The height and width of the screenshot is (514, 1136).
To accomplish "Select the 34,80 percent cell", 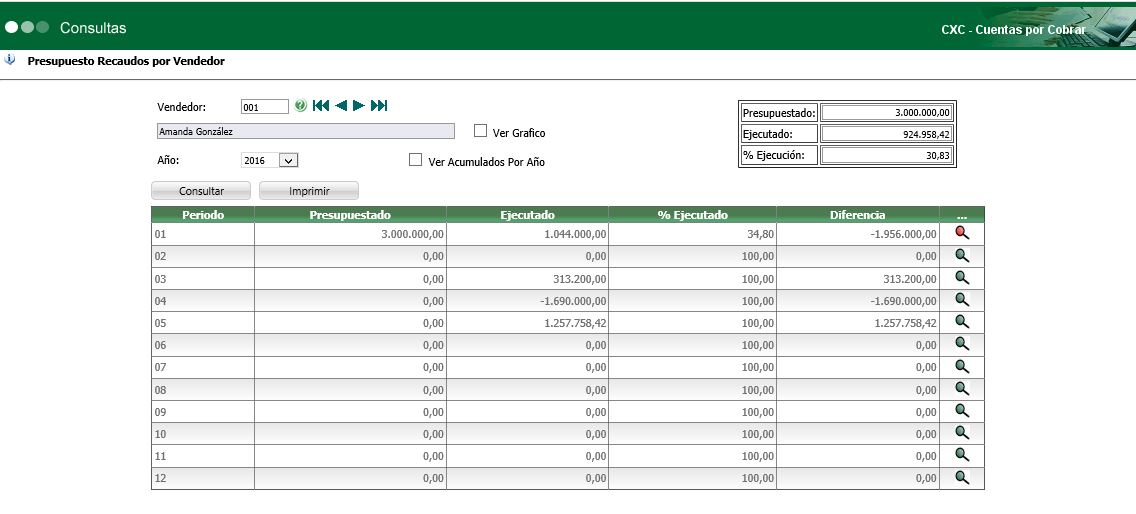I will click(x=693, y=233).
